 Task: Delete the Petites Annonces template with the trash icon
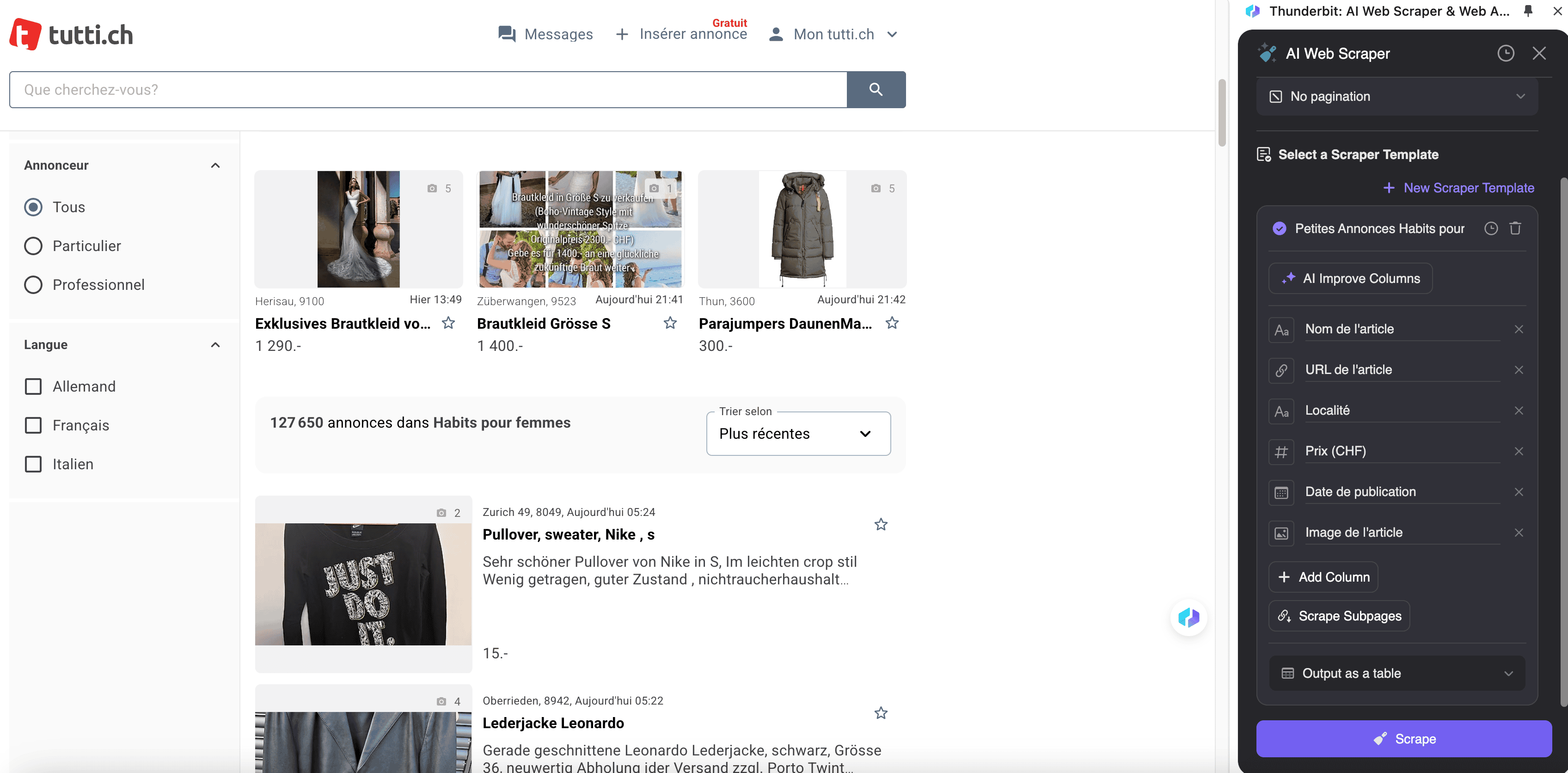point(1515,228)
